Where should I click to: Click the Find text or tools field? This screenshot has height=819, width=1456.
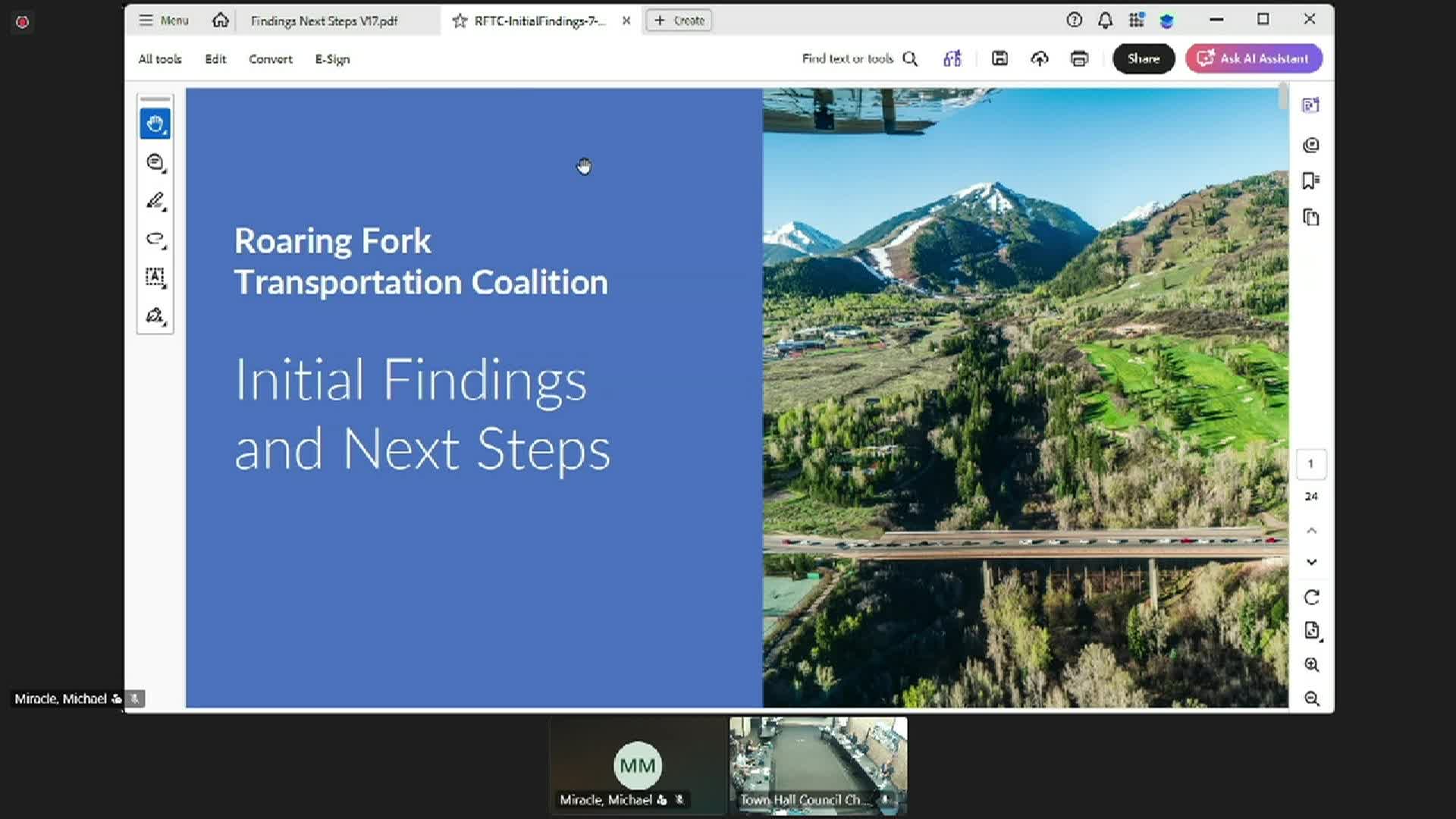coord(848,58)
